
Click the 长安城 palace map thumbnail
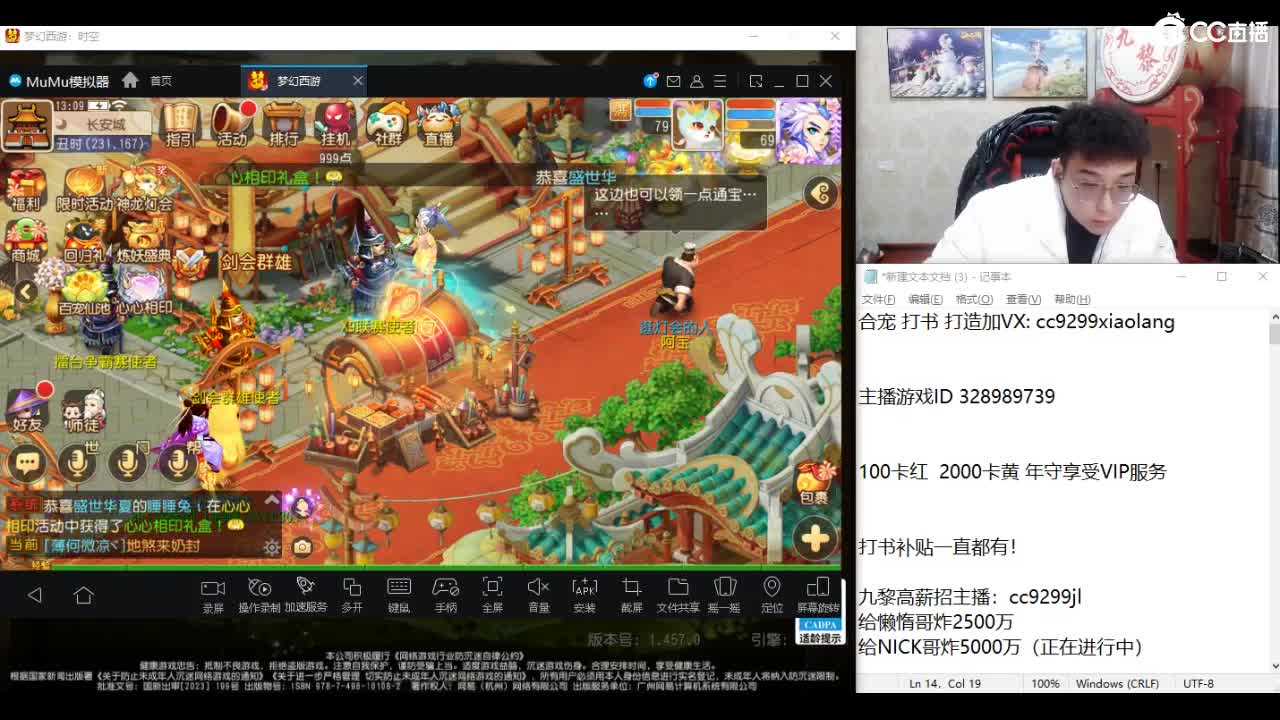click(x=27, y=125)
